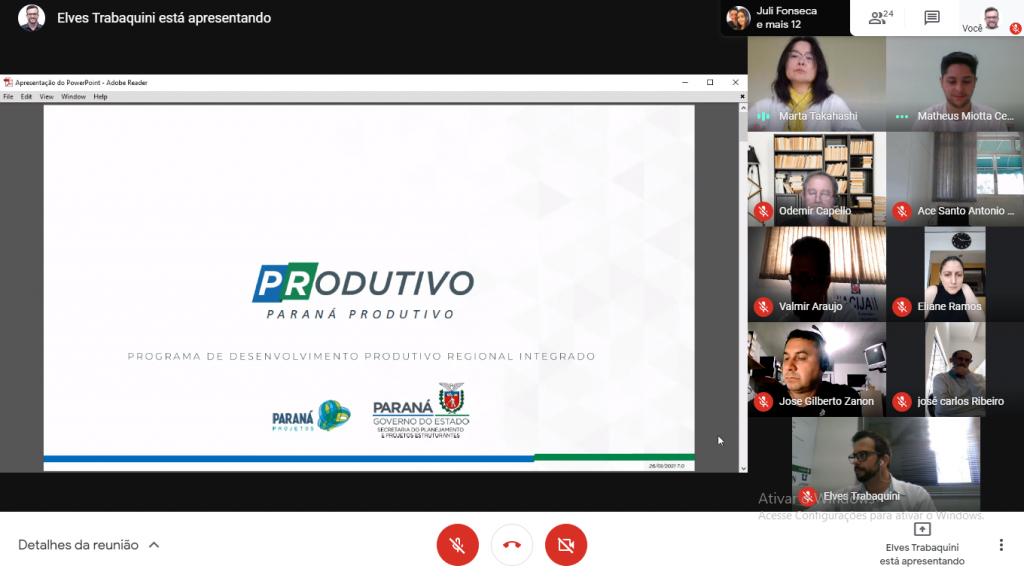Screen dimensions: 1024x578
Task: Click the Detalhes da reunião label
Action: coord(78,545)
